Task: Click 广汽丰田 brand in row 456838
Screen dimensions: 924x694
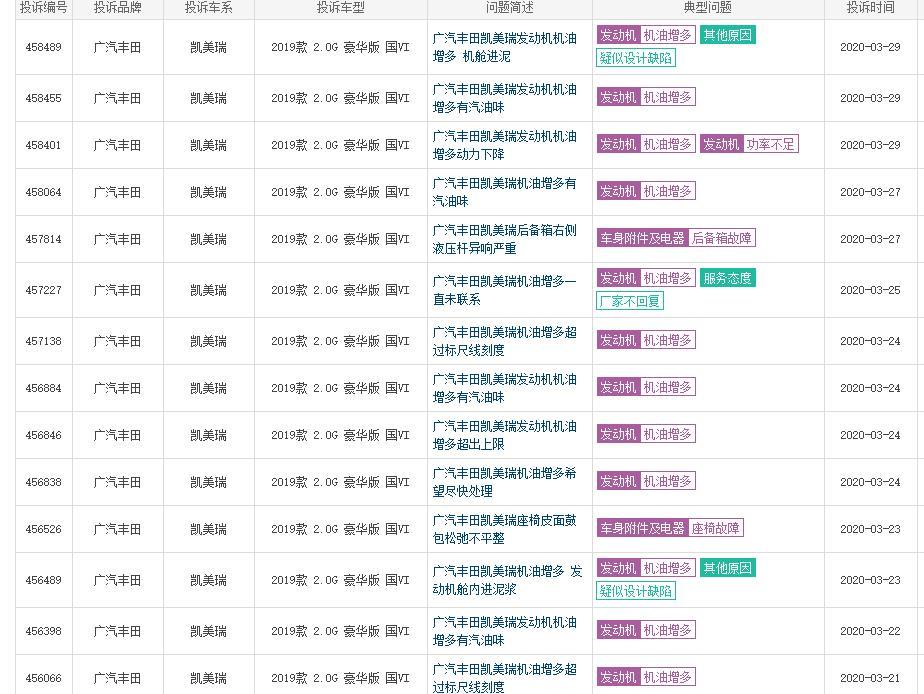Action: pyautogui.click(x=117, y=483)
